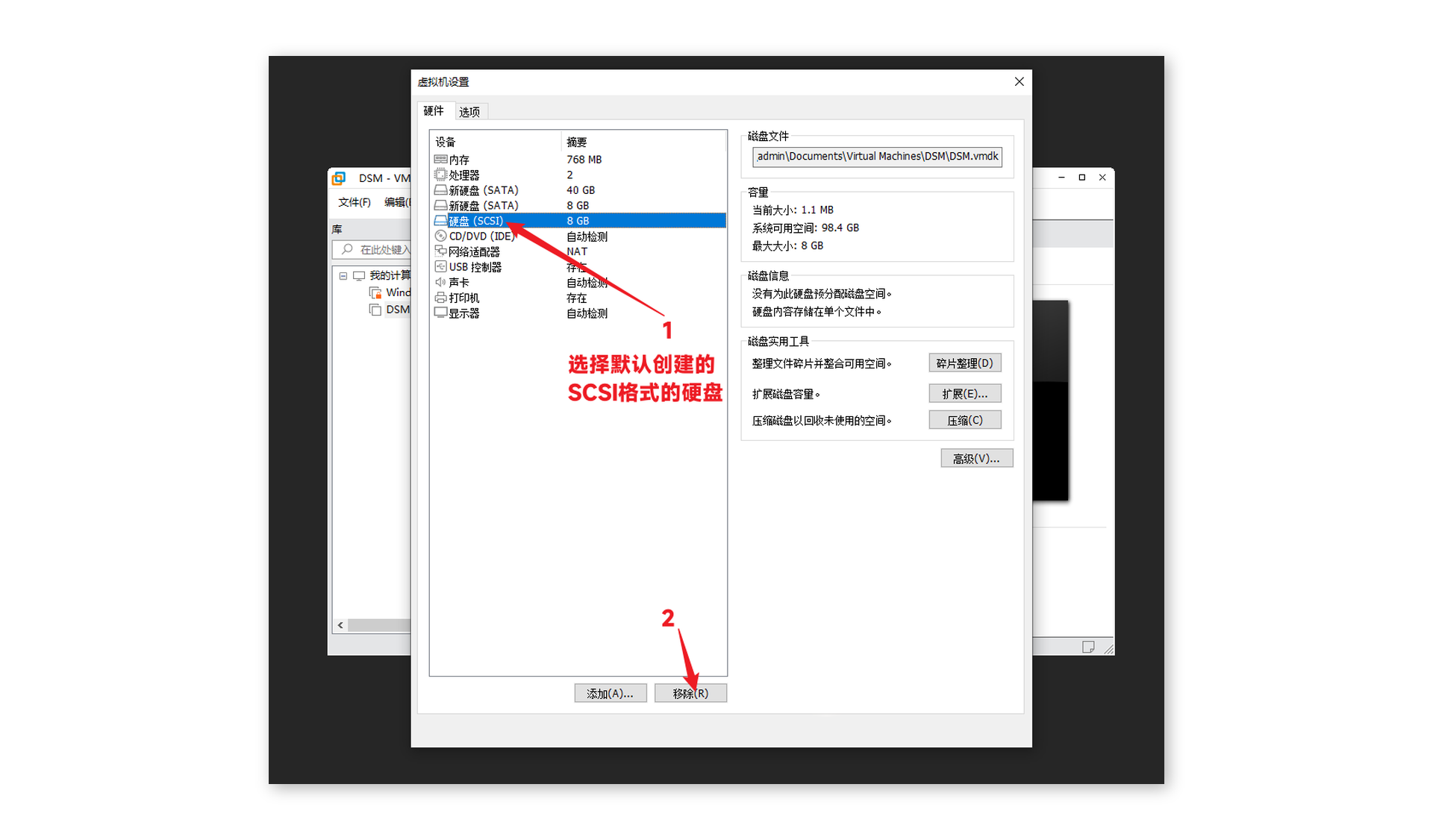Minimize the DSM VMware window
This screenshot has height=840, width=1433.
[x=1061, y=178]
